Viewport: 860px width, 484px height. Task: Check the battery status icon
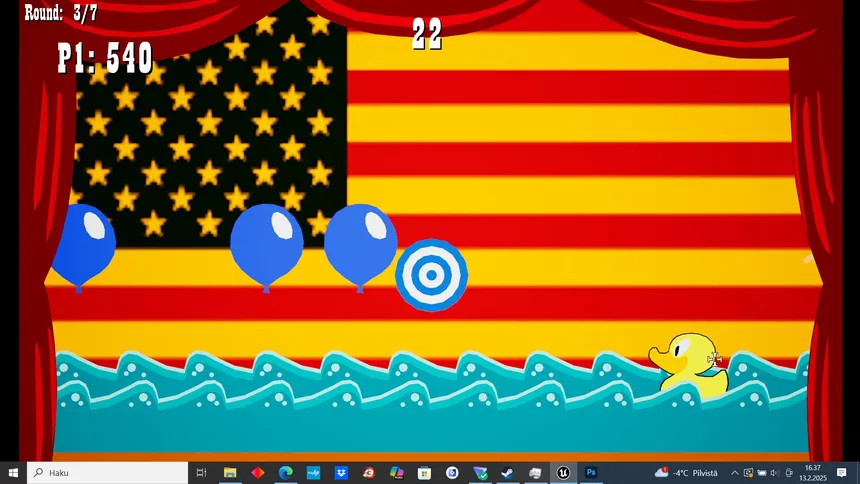tap(762, 472)
